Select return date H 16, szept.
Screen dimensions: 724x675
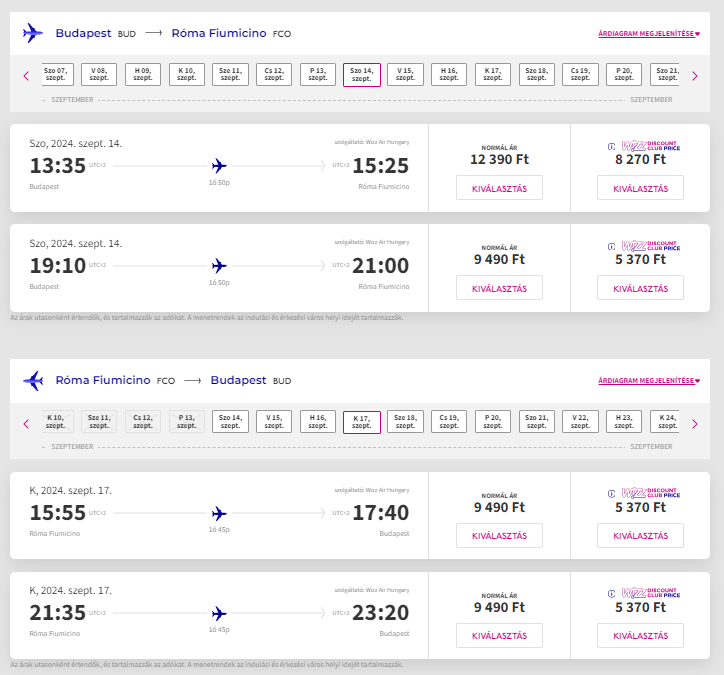click(318, 422)
